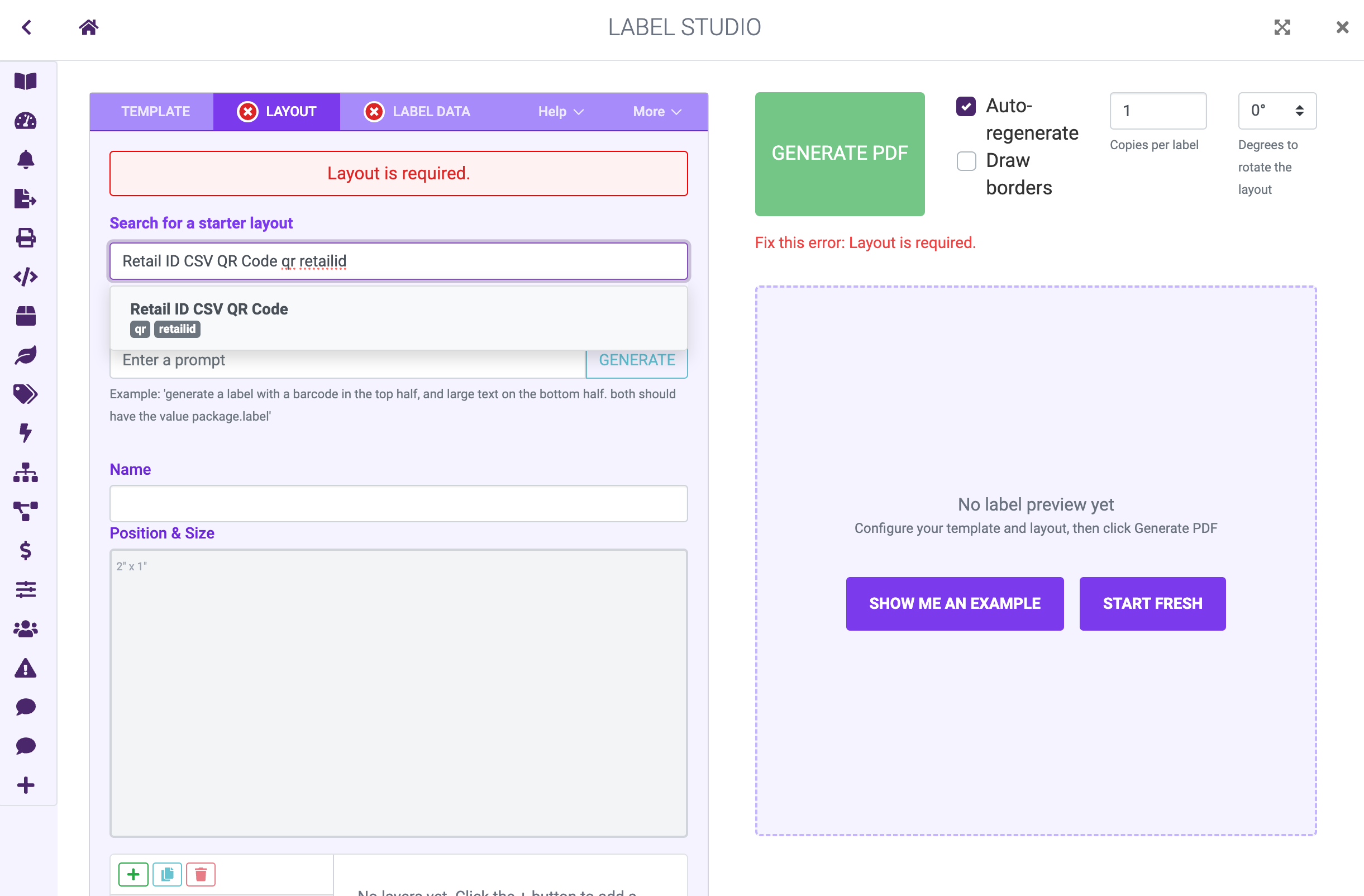Click SHOW ME AN EXAMPLE button
Screen dimensions: 1364x896
coord(954,603)
